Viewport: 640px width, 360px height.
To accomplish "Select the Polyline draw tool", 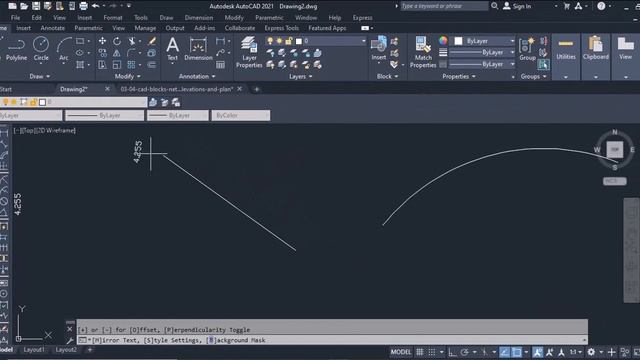I will pos(16,49).
